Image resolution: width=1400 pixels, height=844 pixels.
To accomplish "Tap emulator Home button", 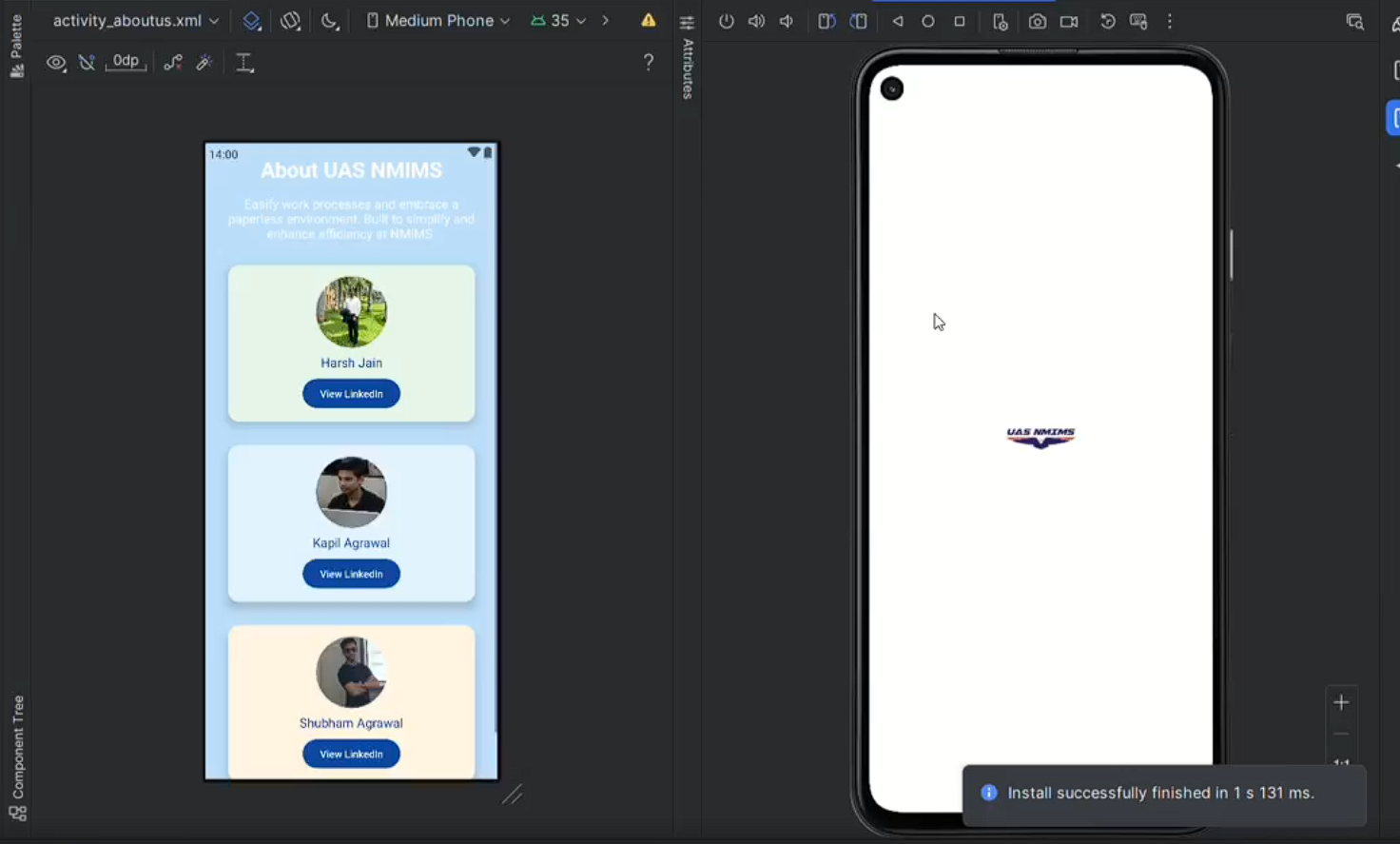I will [x=928, y=21].
